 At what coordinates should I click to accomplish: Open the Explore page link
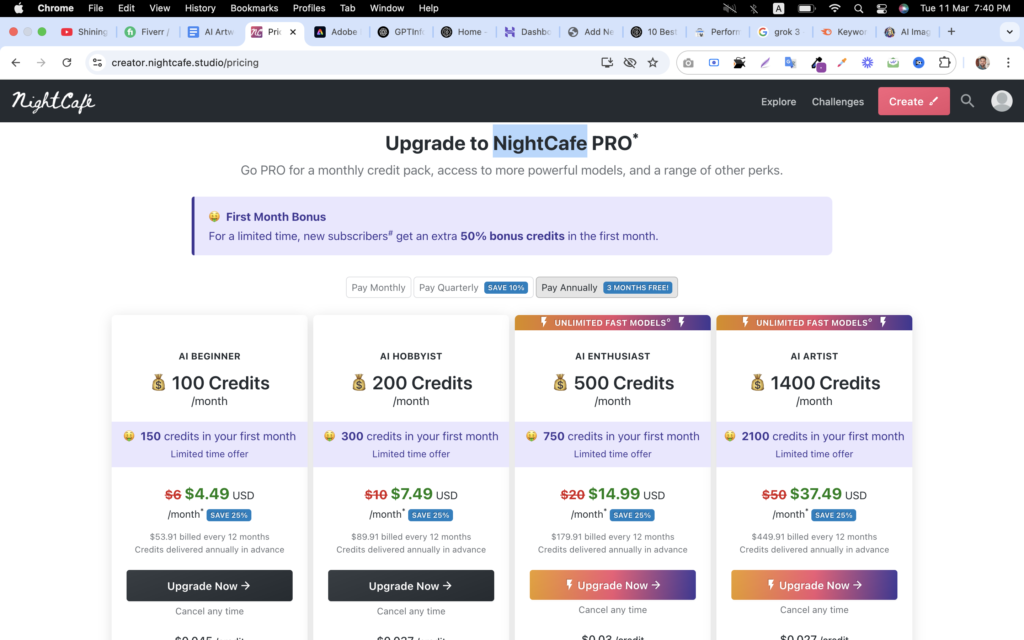click(x=778, y=102)
